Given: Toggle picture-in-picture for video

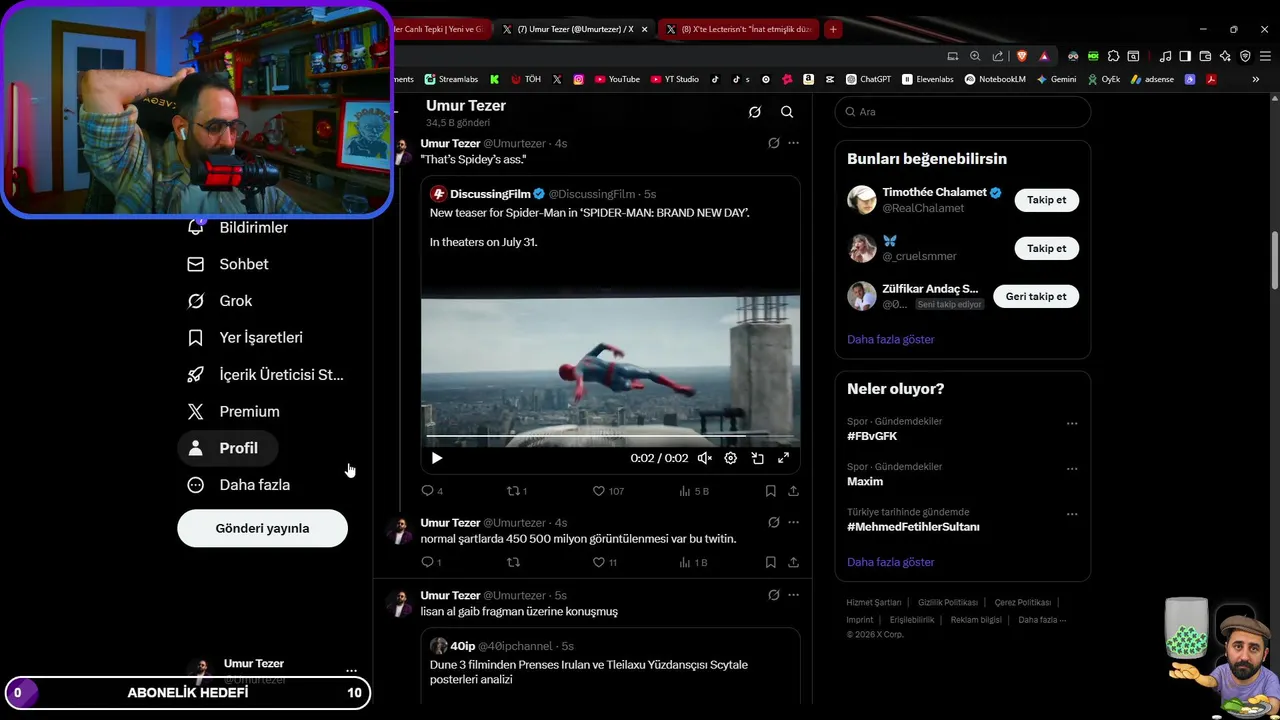Looking at the screenshot, I should click(757, 458).
